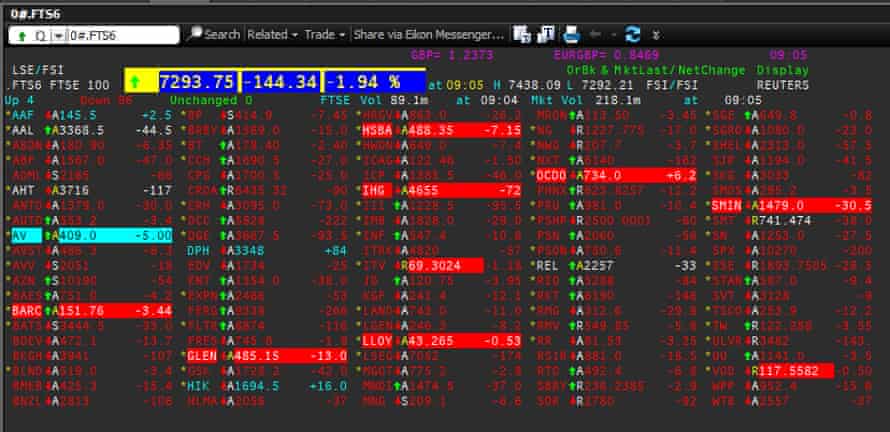Click the HIK change +16.0
Viewport: 890px width, 432px height.
pos(328,385)
